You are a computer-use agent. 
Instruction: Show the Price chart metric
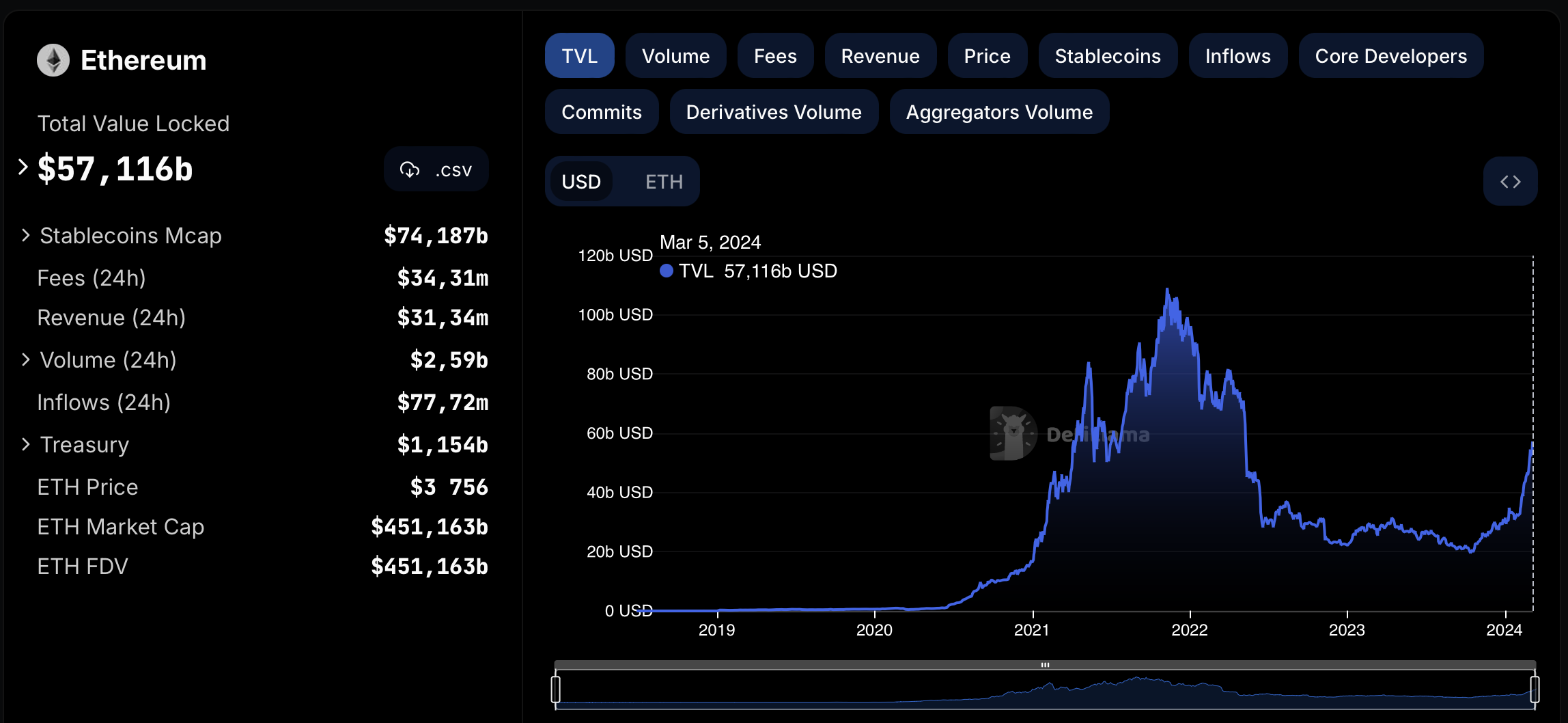point(987,56)
